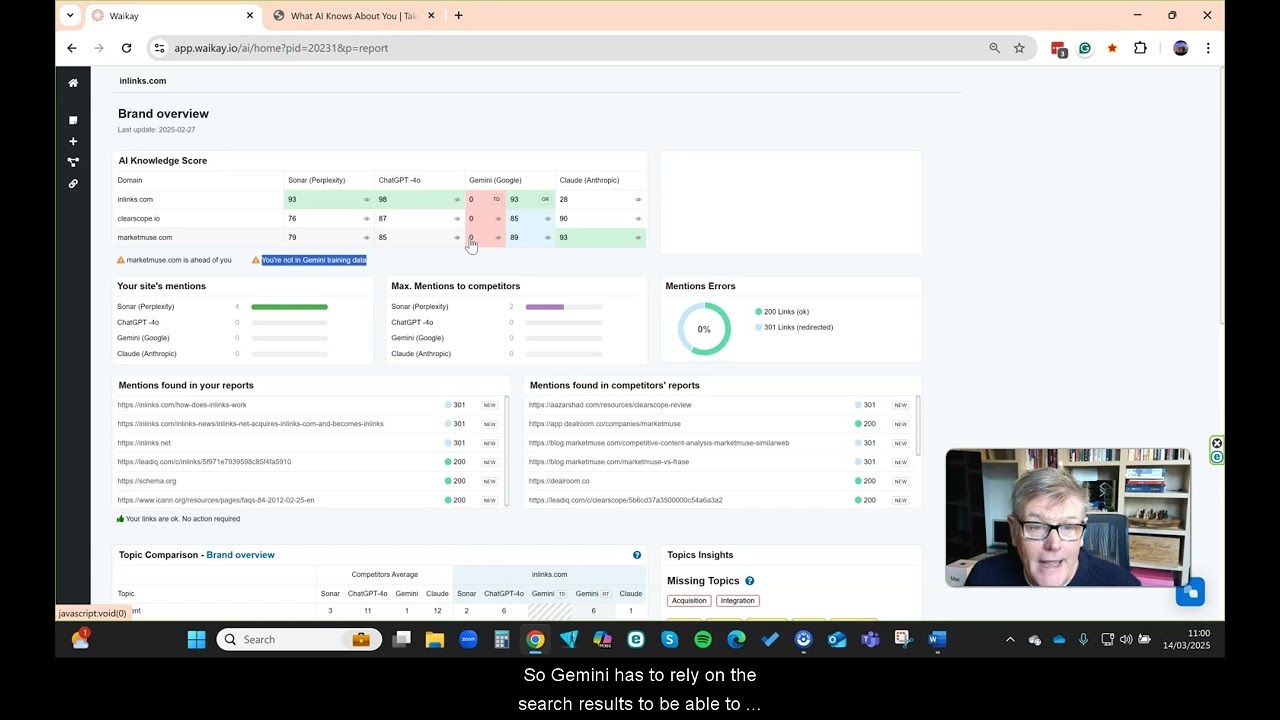Click the Mentions Errors 0% donut chart
The height and width of the screenshot is (720, 1280).
[704, 329]
